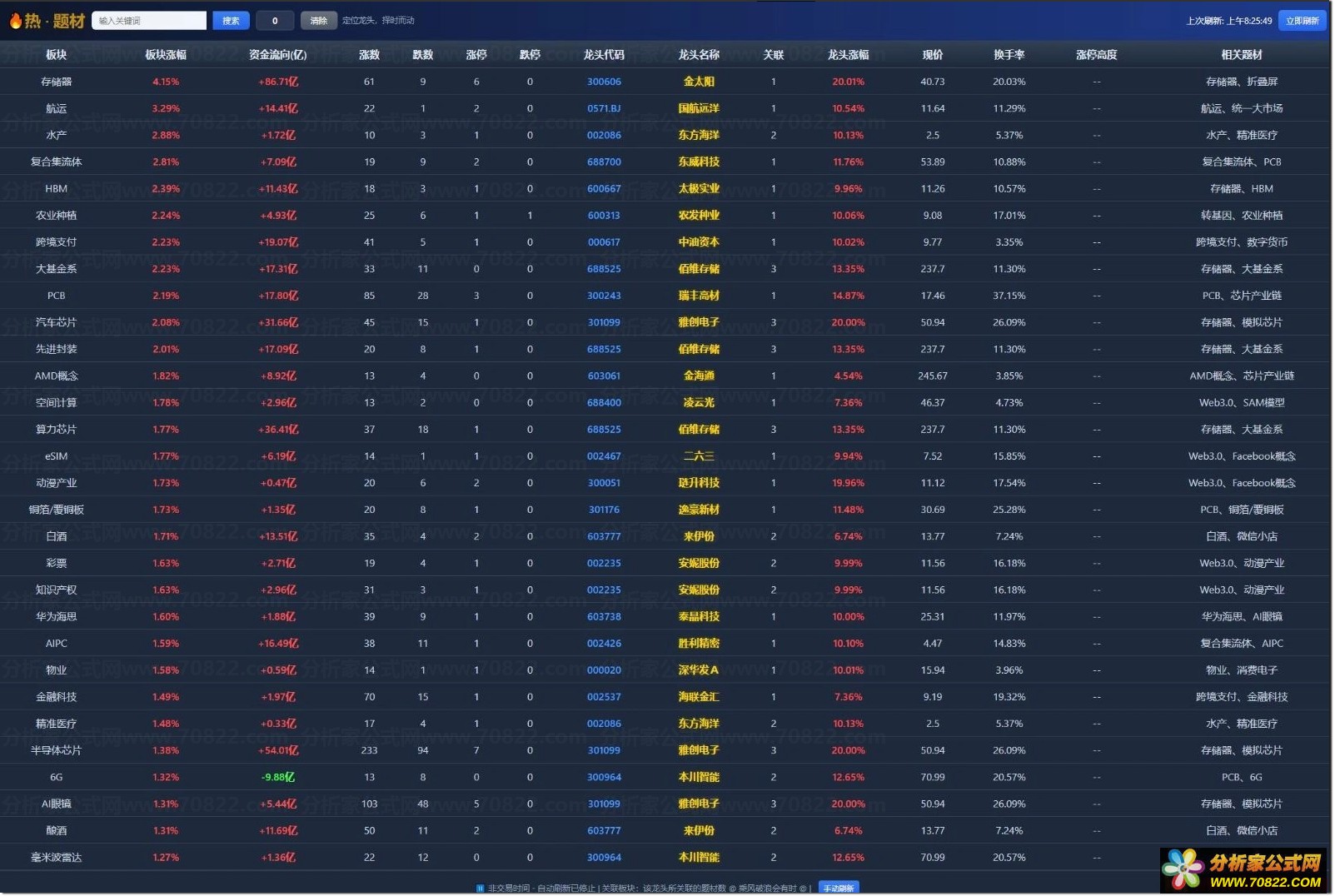Click the 涨停高度 column header
The image size is (1335, 896).
[1098, 55]
